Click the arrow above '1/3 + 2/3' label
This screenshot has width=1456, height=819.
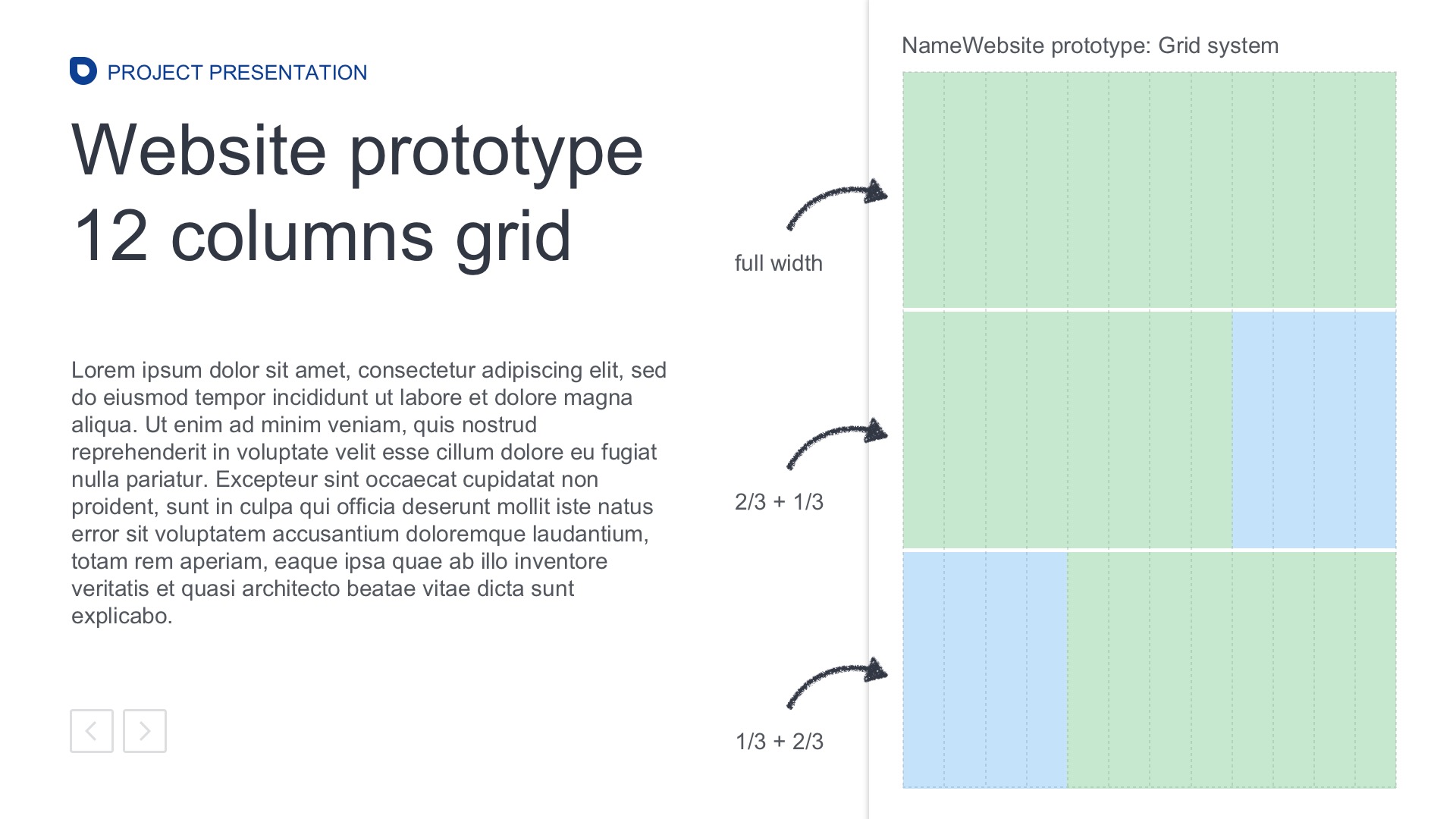pos(836,681)
